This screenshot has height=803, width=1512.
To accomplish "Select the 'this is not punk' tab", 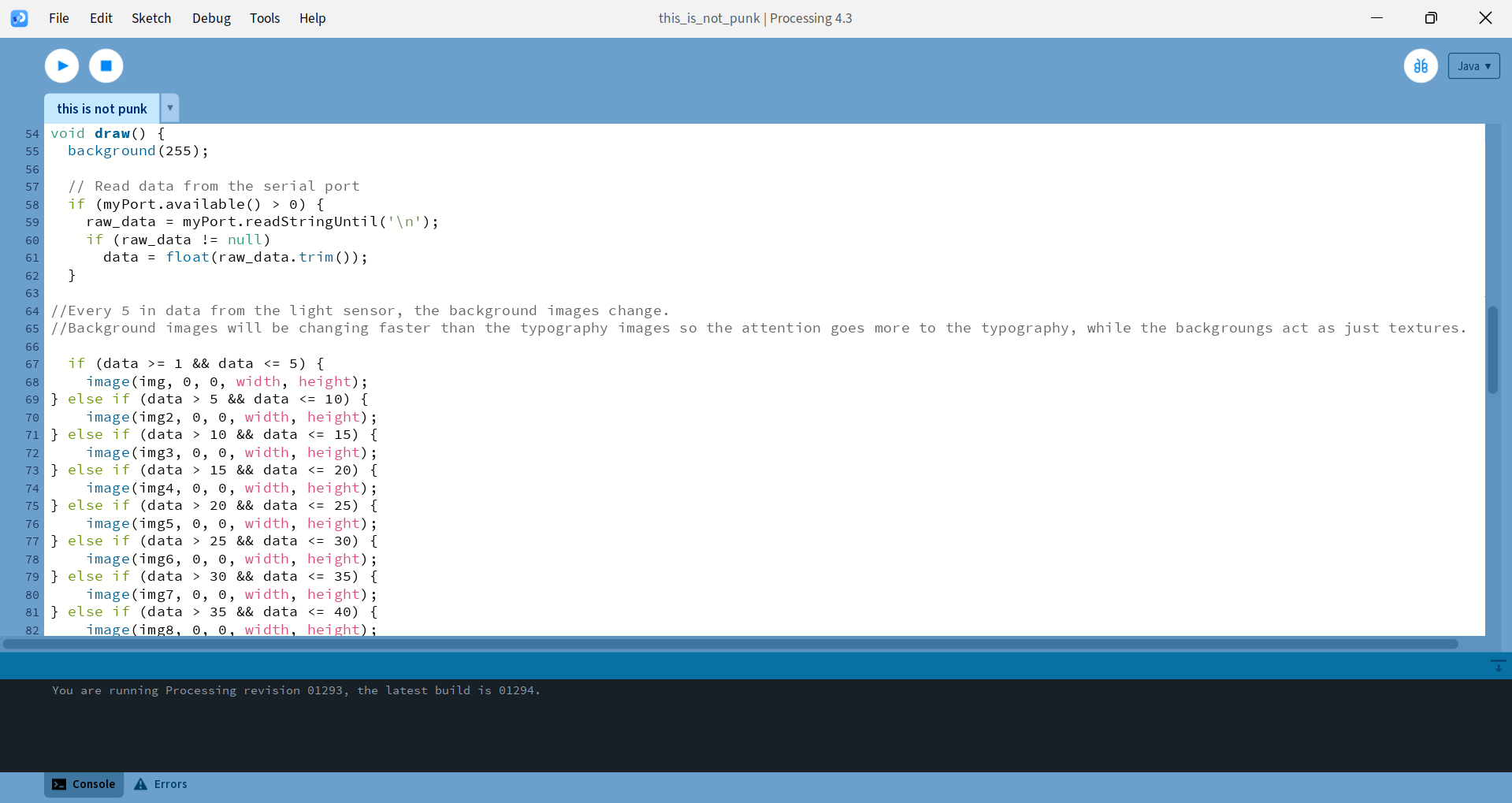I will click(x=102, y=109).
